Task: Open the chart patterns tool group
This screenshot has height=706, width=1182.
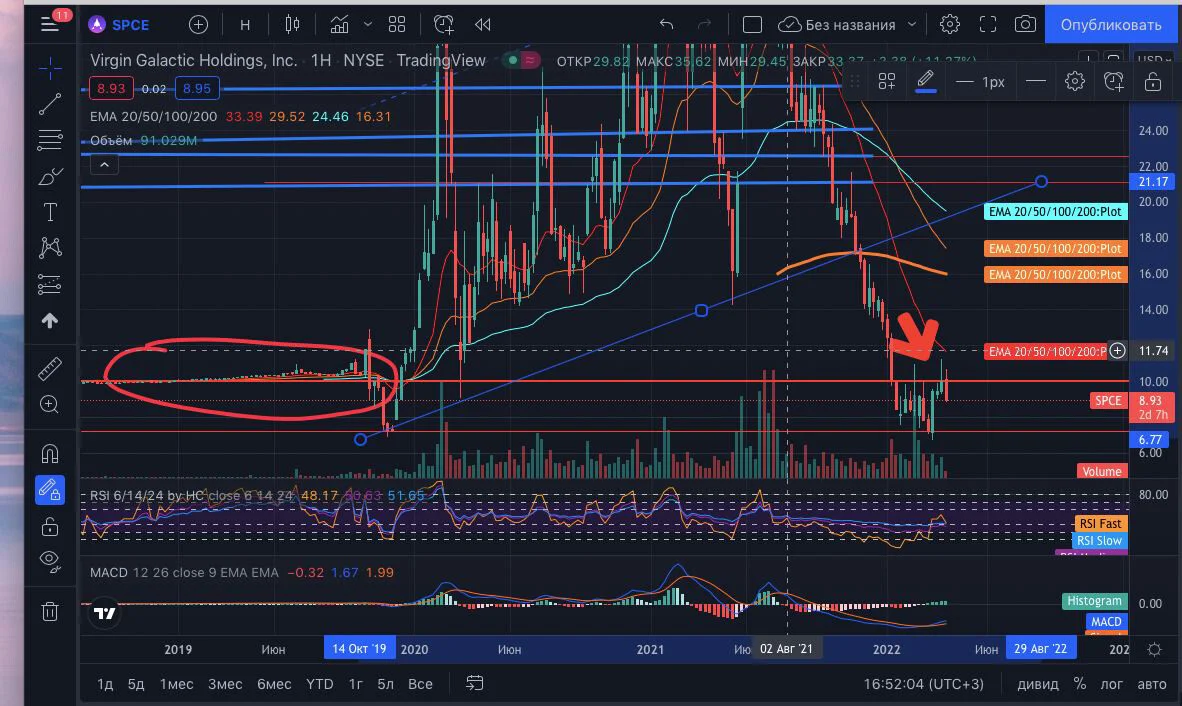Action: tap(50, 248)
